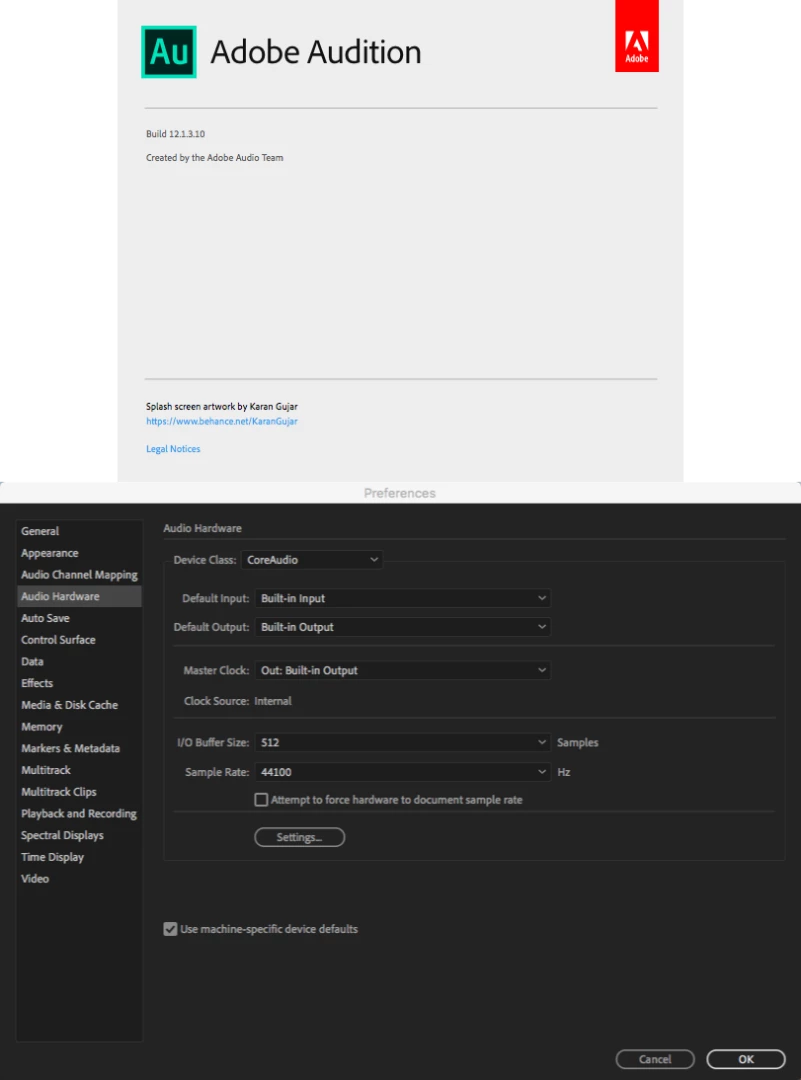Image resolution: width=801 pixels, height=1080 pixels.
Task: Click the Clock Source Internal value
Action: 273,701
